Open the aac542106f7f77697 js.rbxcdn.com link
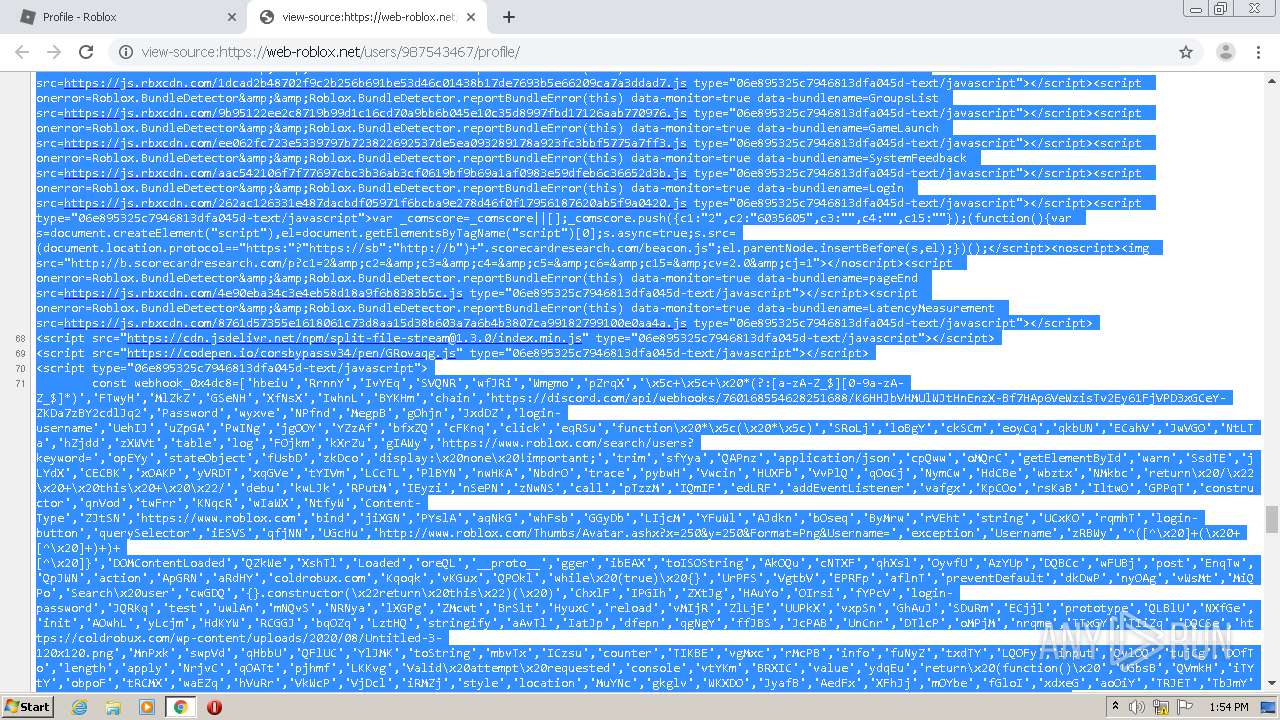This screenshot has height=720, width=1280. (x=375, y=173)
